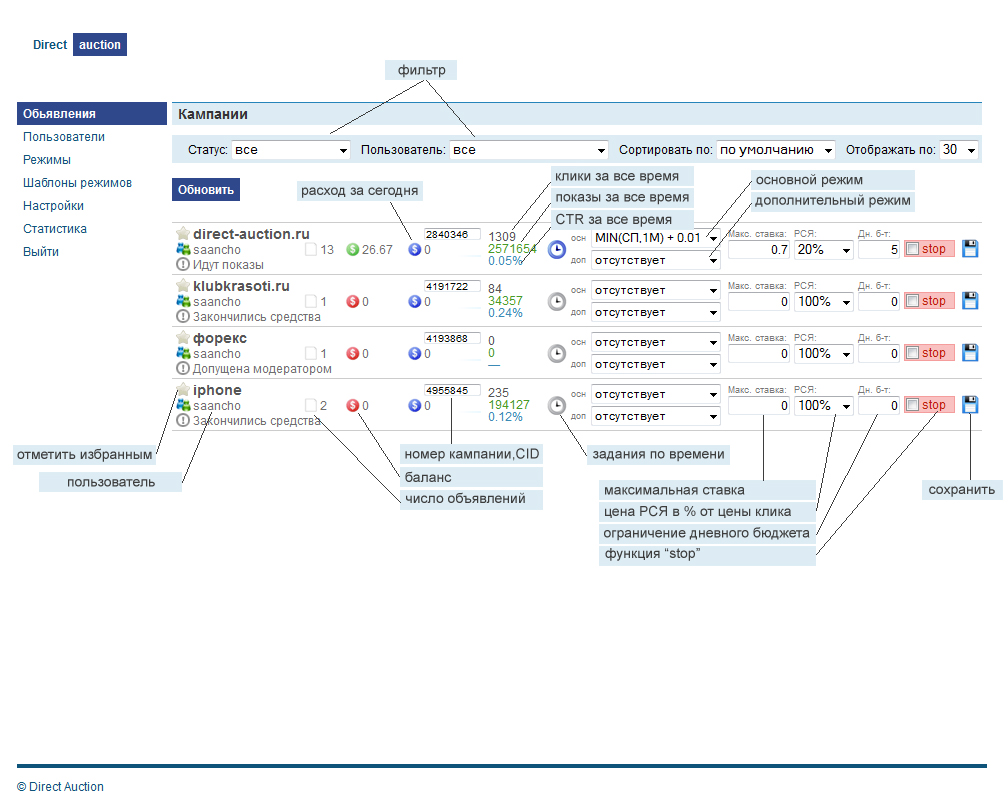
Task: Save the klubkrasoti.ru row with floppy icon
Action: (x=970, y=300)
